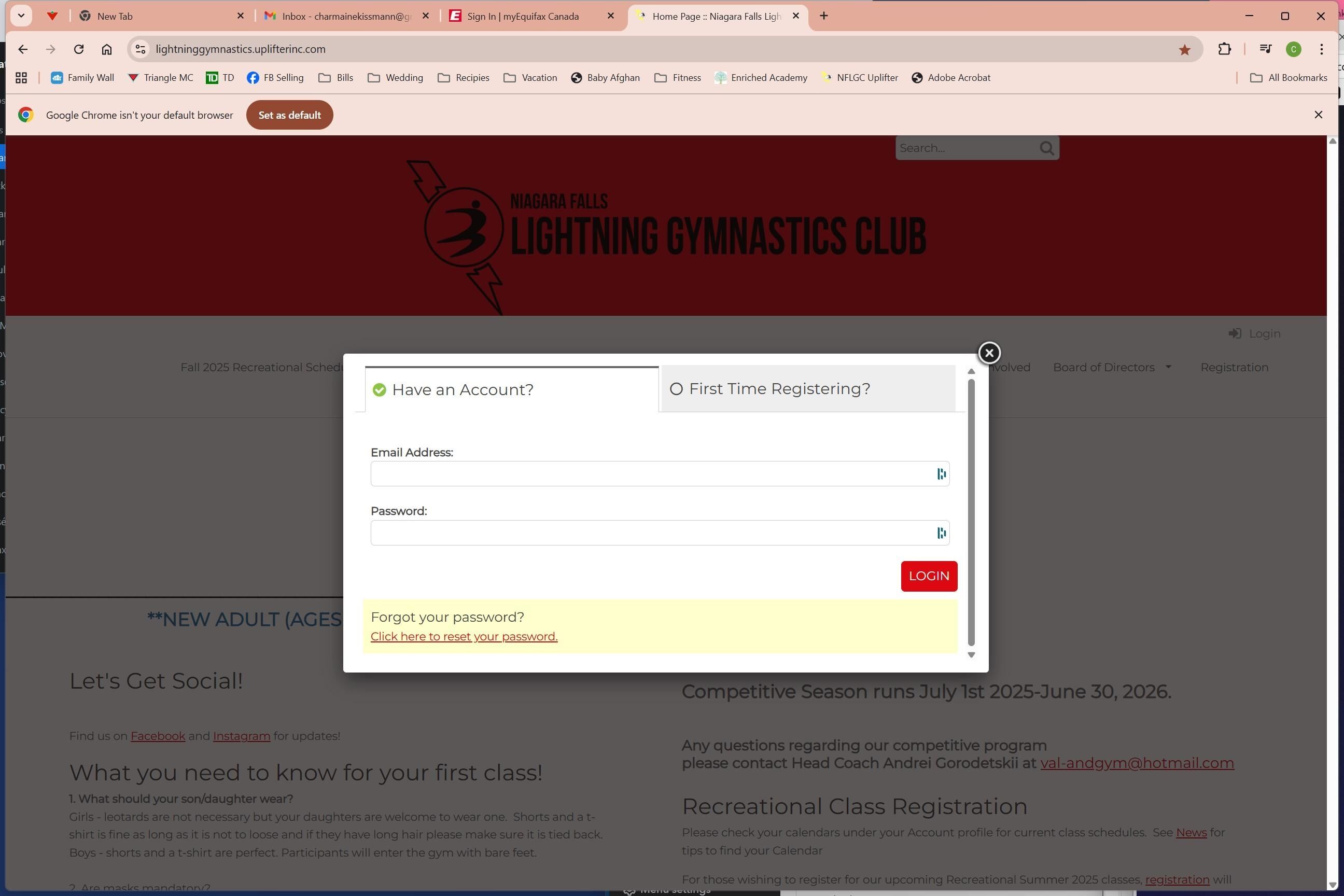Image resolution: width=1344 pixels, height=896 pixels.
Task: Open the Chrome extensions puzzle icon
Action: pos(1224,49)
